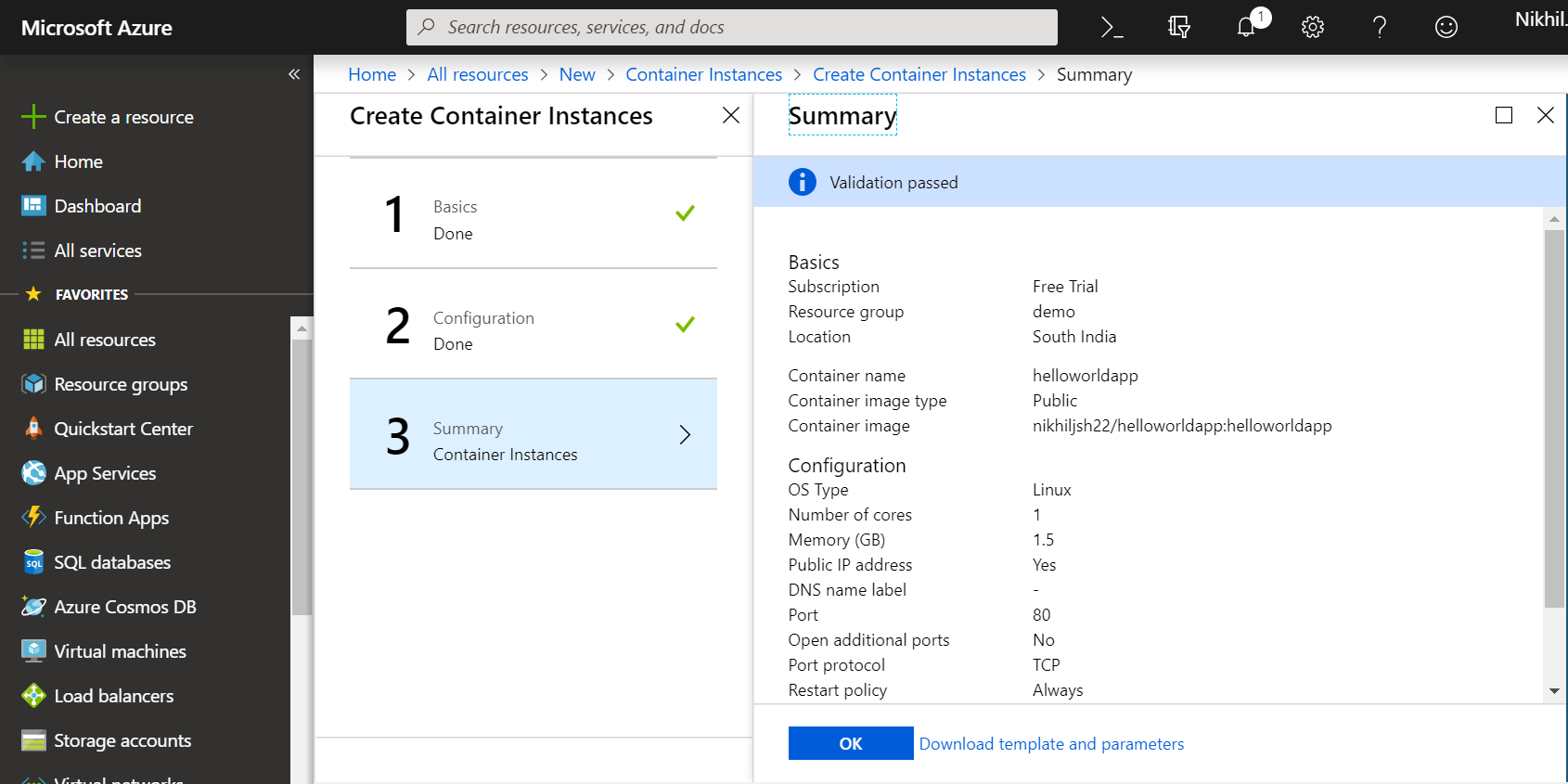
Task: Open step 1 Basics
Action: pos(533,213)
